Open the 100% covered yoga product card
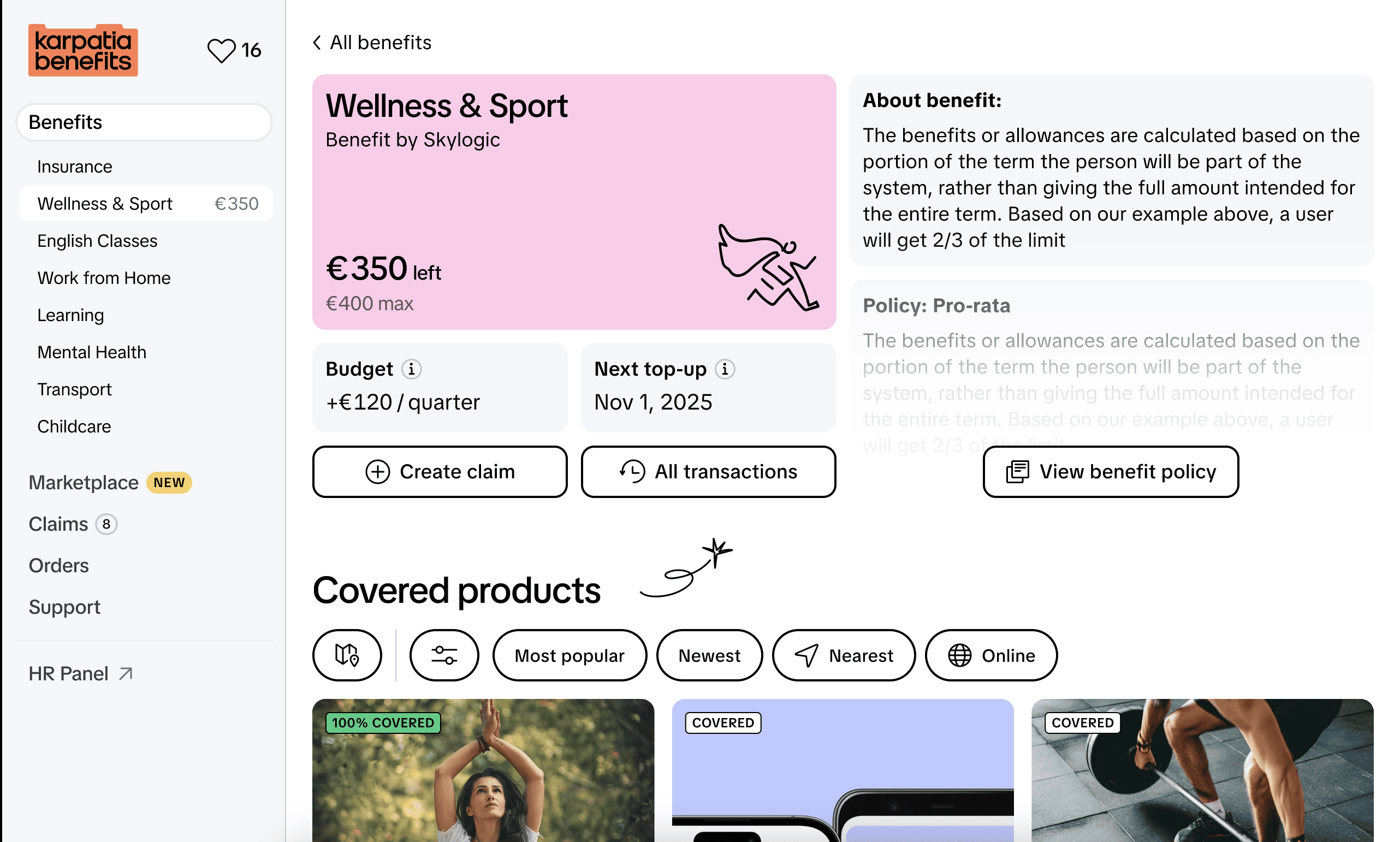This screenshot has width=1400, height=842. (x=483, y=770)
